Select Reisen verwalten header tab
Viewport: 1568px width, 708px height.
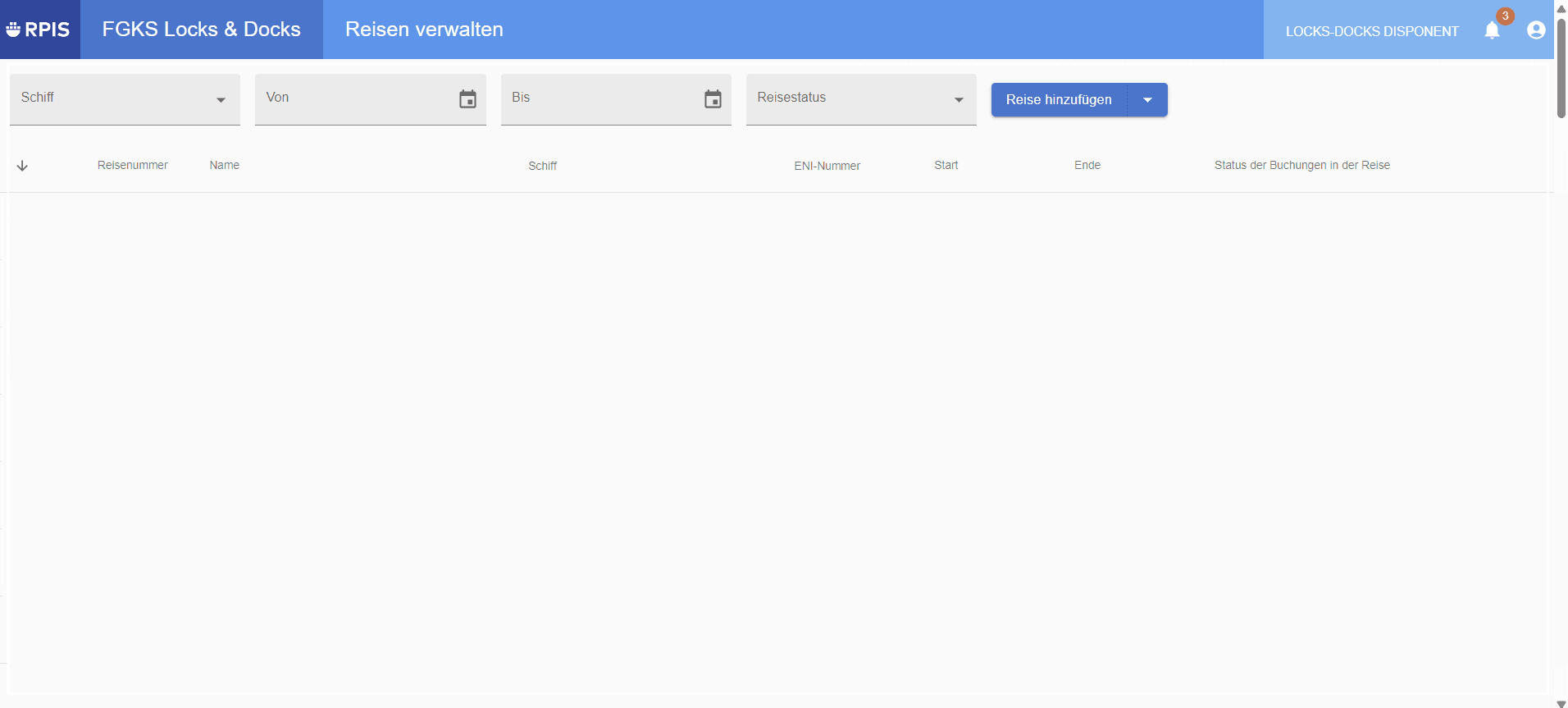pos(424,30)
